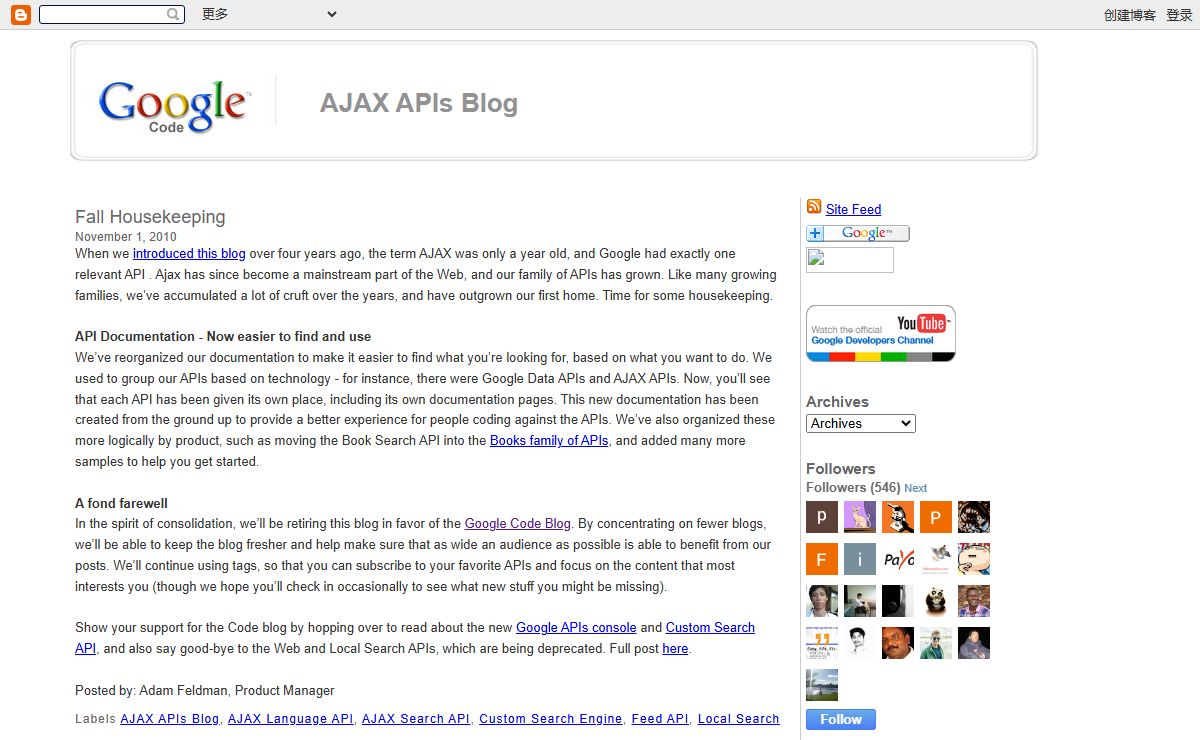Click the AJAX Language API label

click(x=291, y=718)
